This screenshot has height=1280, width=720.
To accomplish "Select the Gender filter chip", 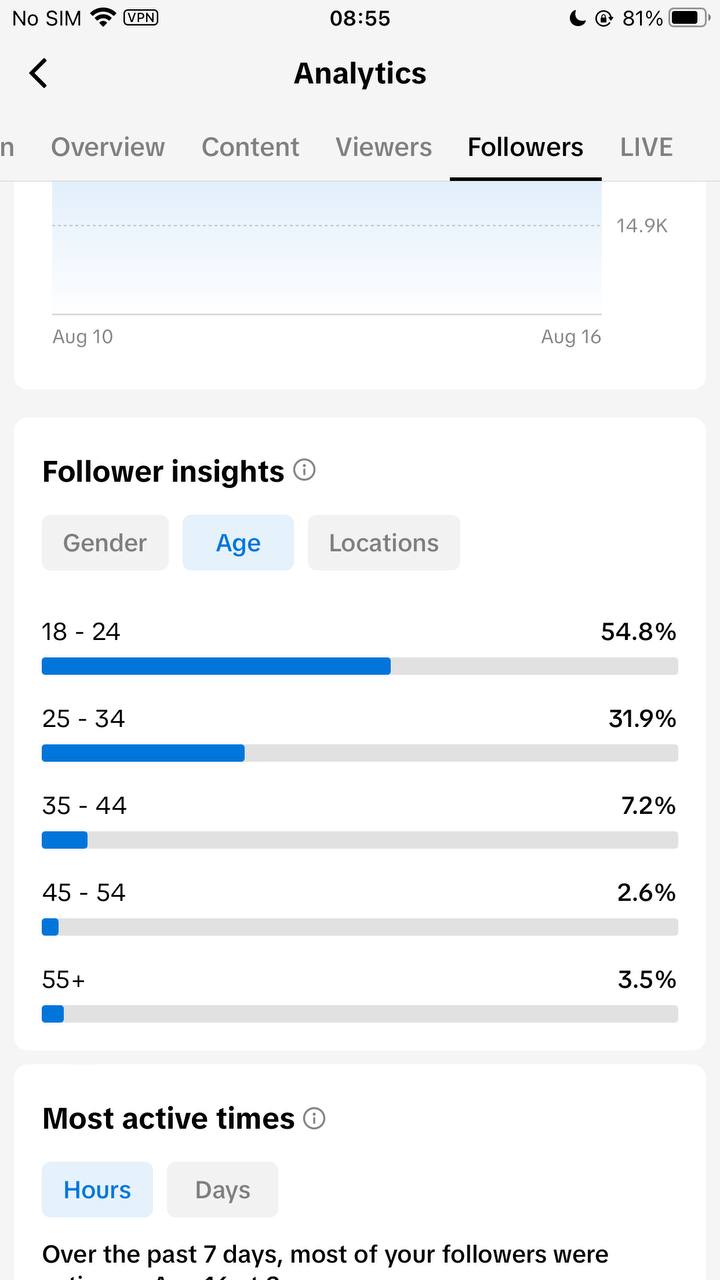I will coord(105,543).
